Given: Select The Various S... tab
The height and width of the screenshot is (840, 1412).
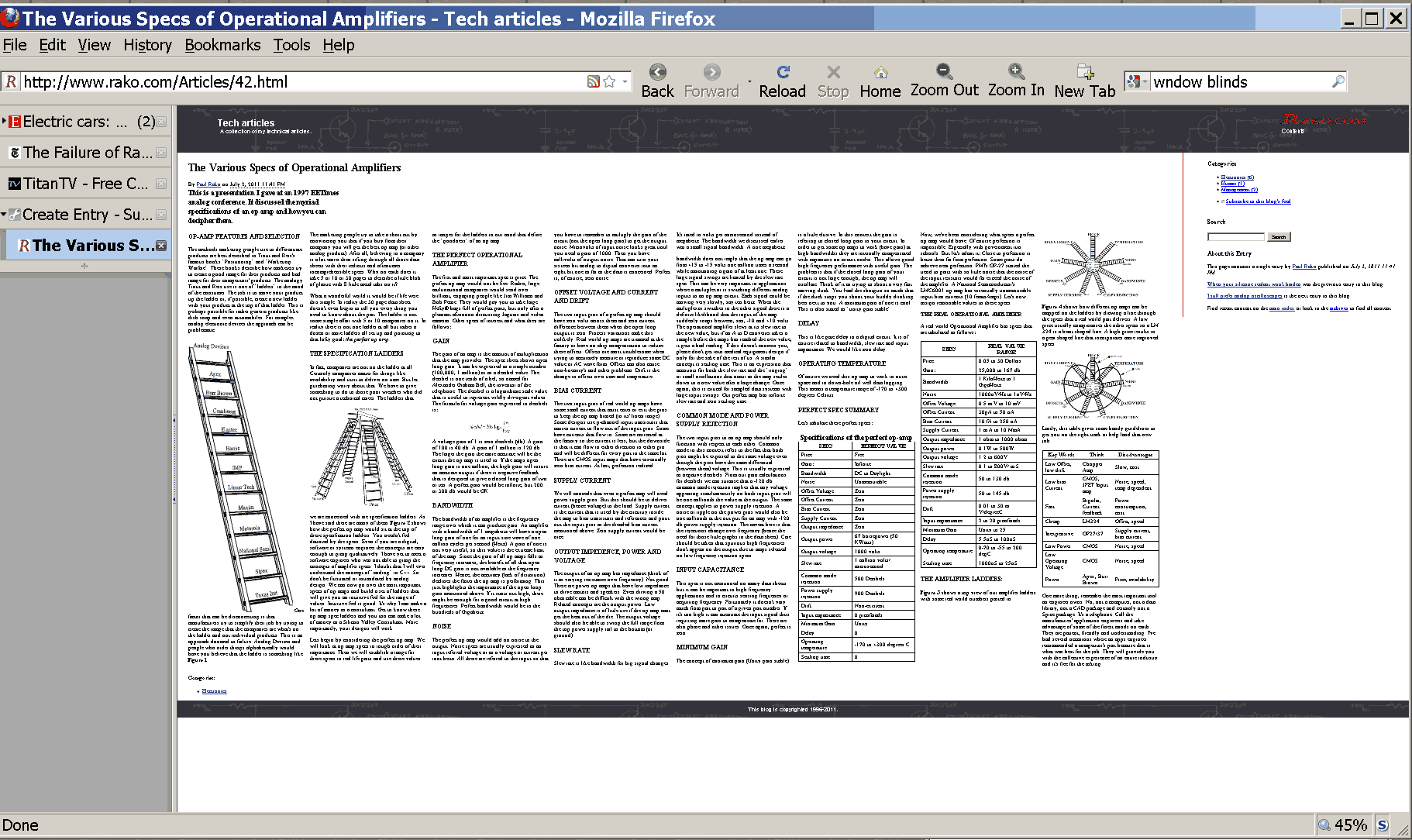Looking at the screenshot, I should (88, 246).
